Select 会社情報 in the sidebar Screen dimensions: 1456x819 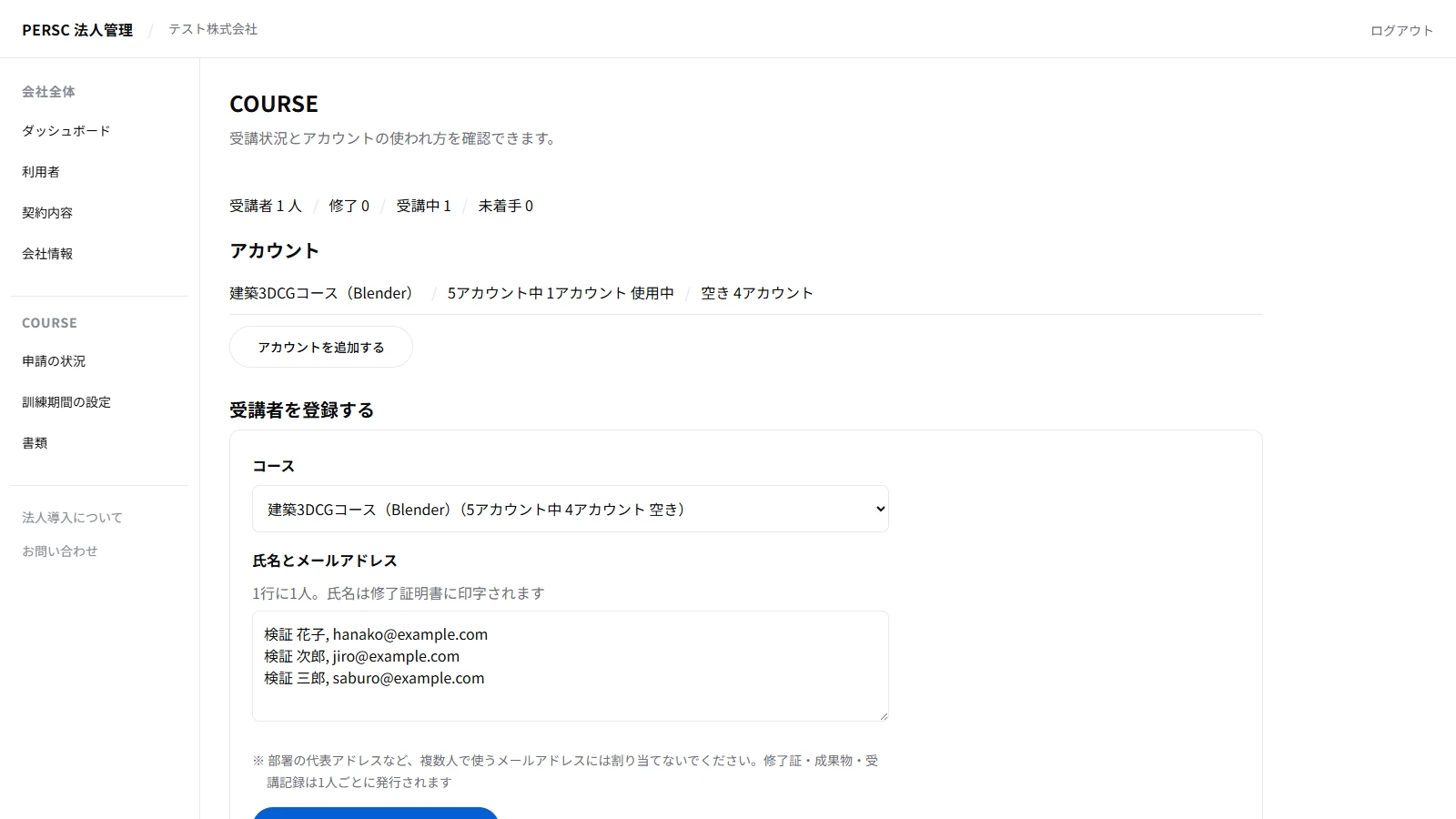click(47, 254)
